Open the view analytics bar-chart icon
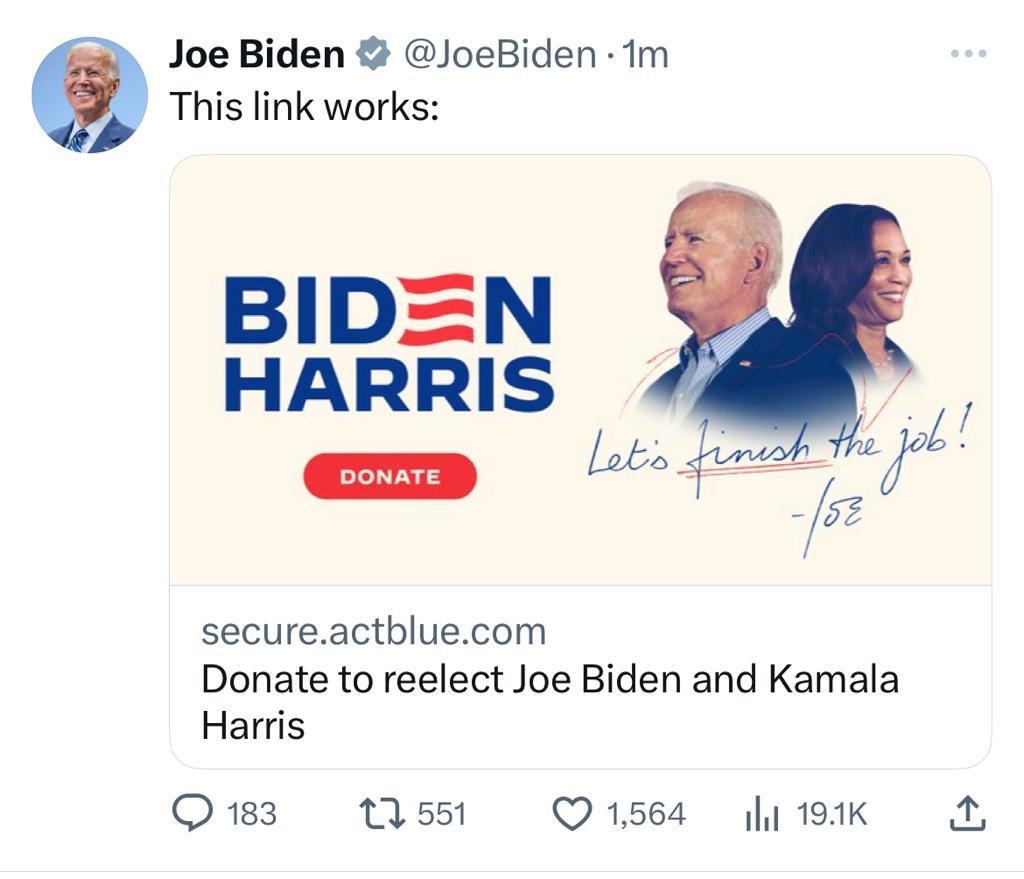The height and width of the screenshot is (879, 1024). pyautogui.click(x=761, y=816)
